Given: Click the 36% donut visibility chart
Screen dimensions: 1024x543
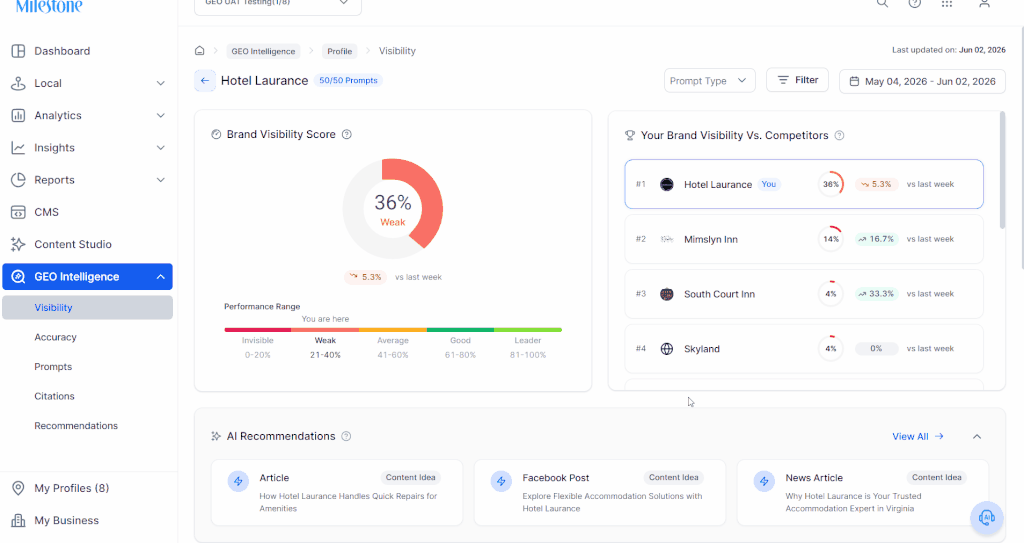Looking at the screenshot, I should point(392,208).
